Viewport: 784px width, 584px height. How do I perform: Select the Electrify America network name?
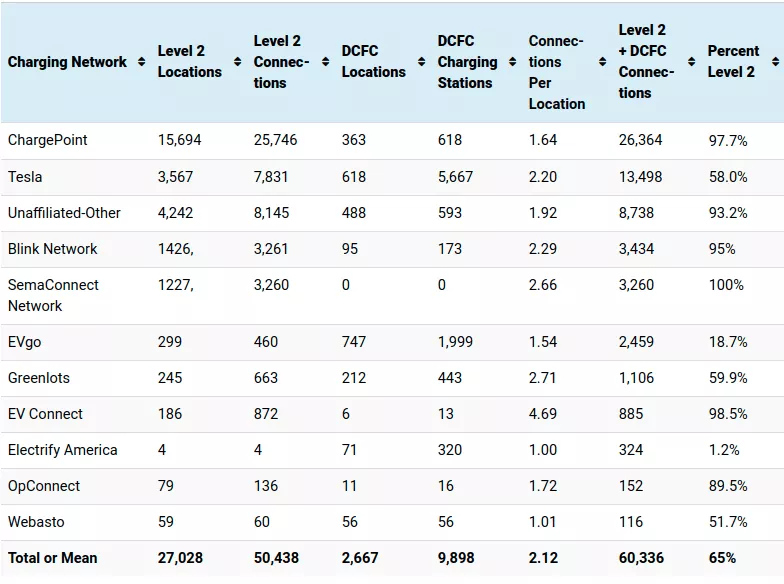(x=62, y=450)
